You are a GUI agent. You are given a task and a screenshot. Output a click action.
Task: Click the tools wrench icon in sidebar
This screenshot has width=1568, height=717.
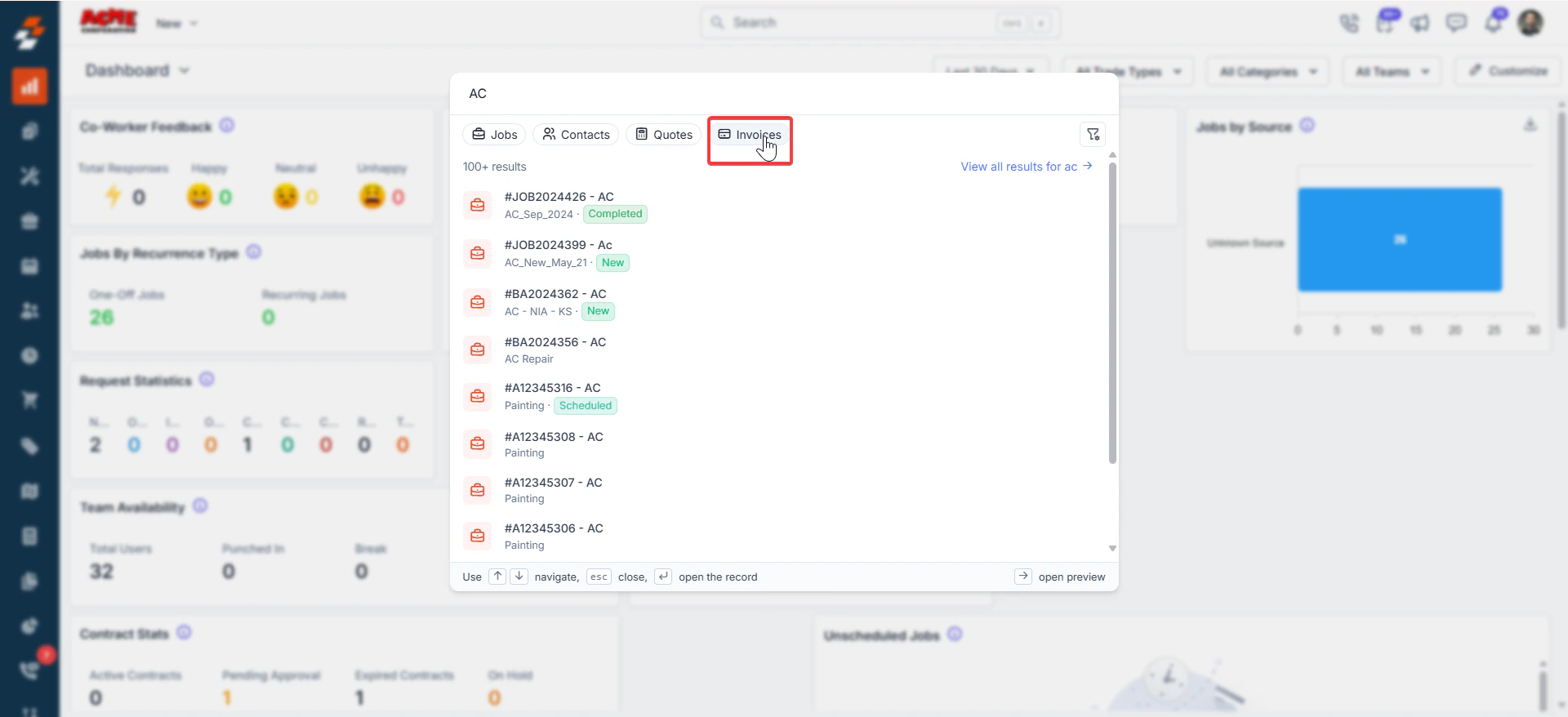pos(29,176)
